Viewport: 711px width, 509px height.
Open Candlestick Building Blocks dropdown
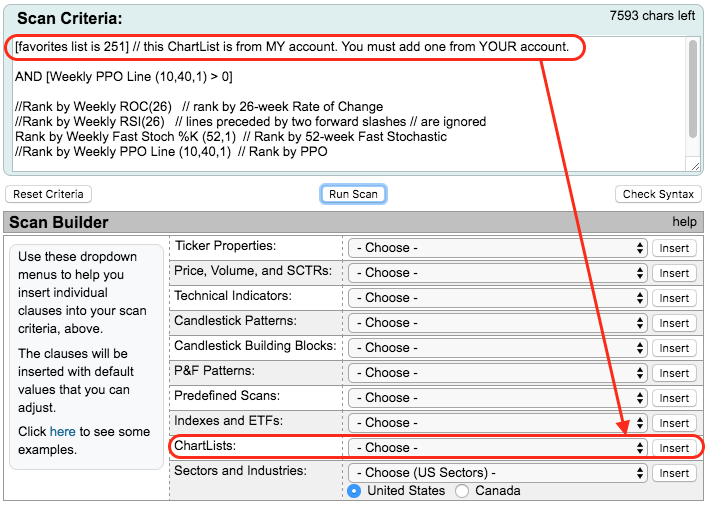(x=497, y=348)
